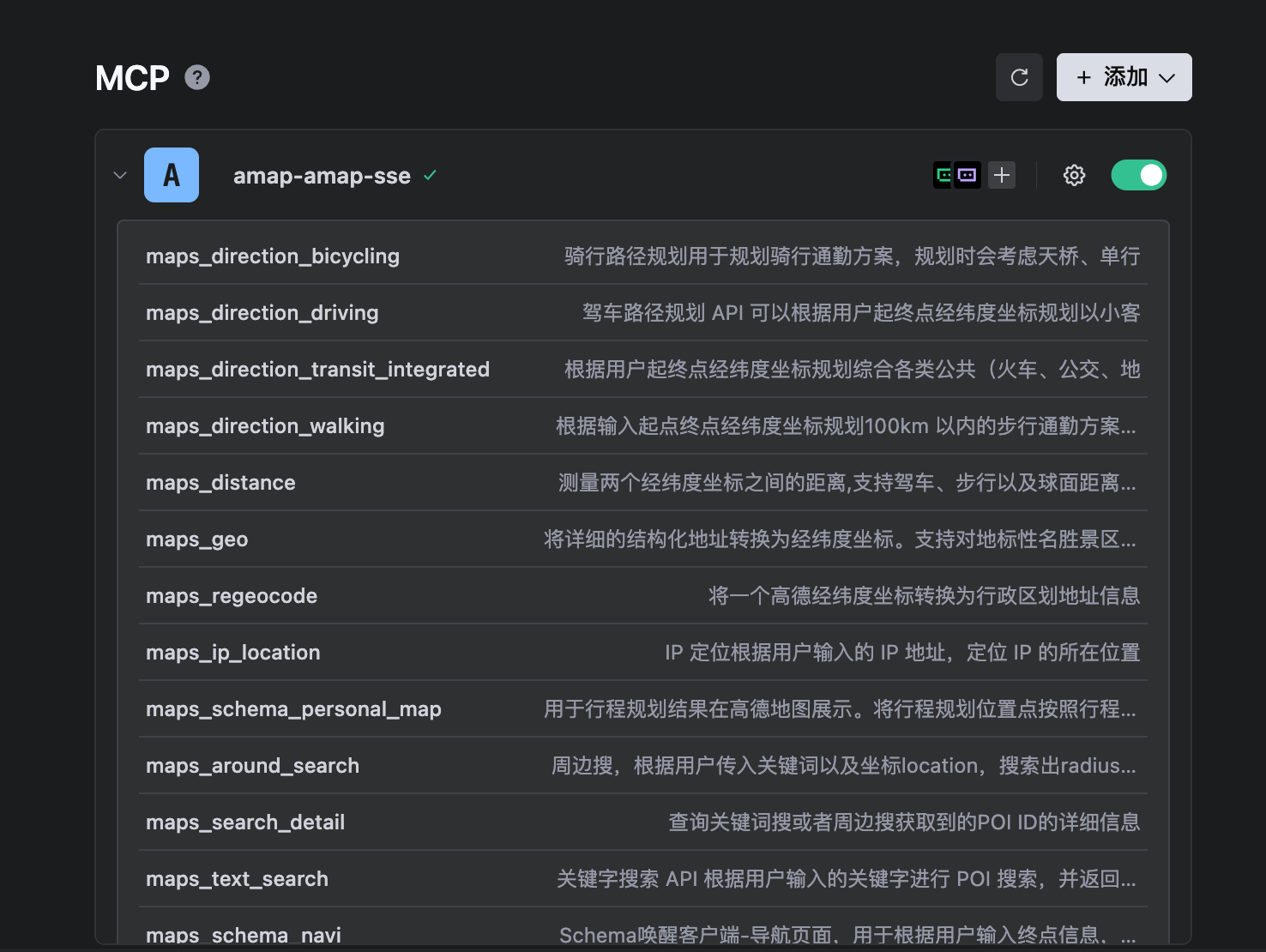The height and width of the screenshot is (952, 1266).
Task: Click the plus icon to add assistant
Action: tap(1002, 175)
